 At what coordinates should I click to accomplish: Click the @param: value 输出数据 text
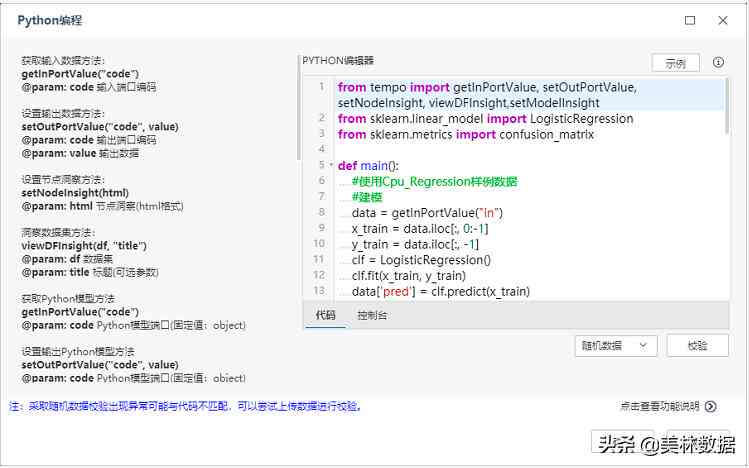pos(80,154)
